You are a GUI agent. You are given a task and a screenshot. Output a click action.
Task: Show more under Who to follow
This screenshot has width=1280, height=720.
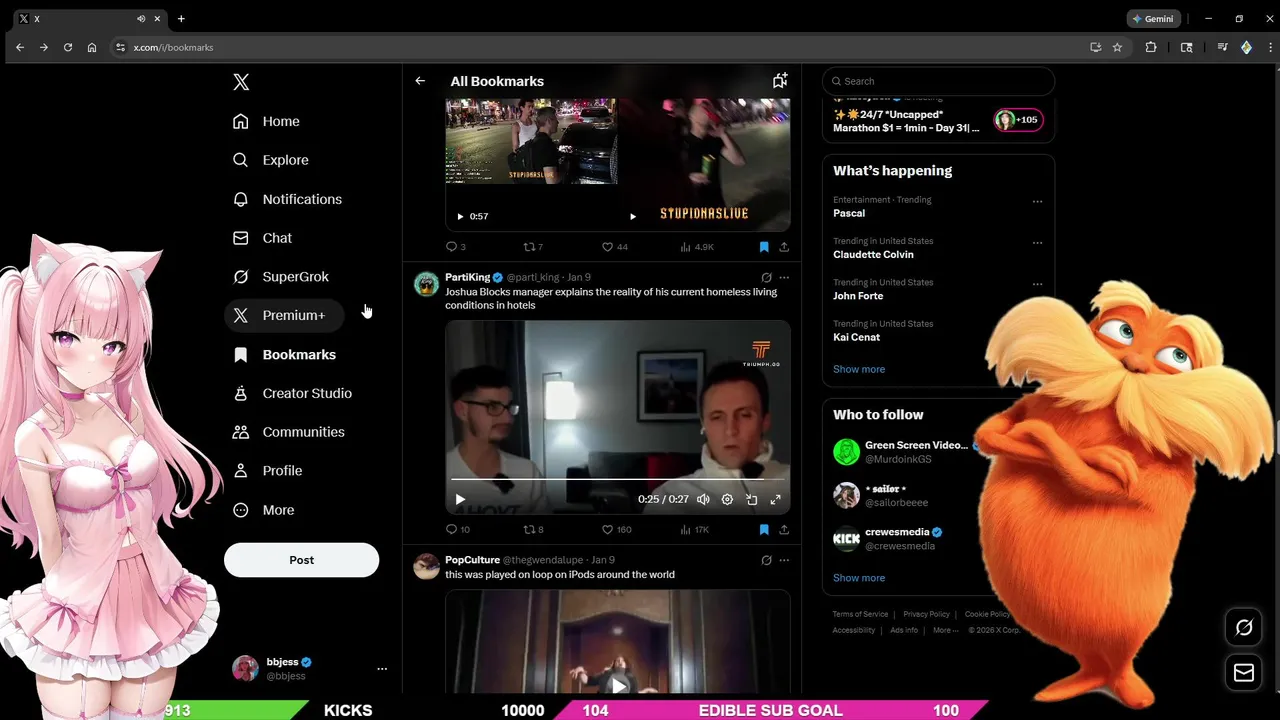(859, 578)
